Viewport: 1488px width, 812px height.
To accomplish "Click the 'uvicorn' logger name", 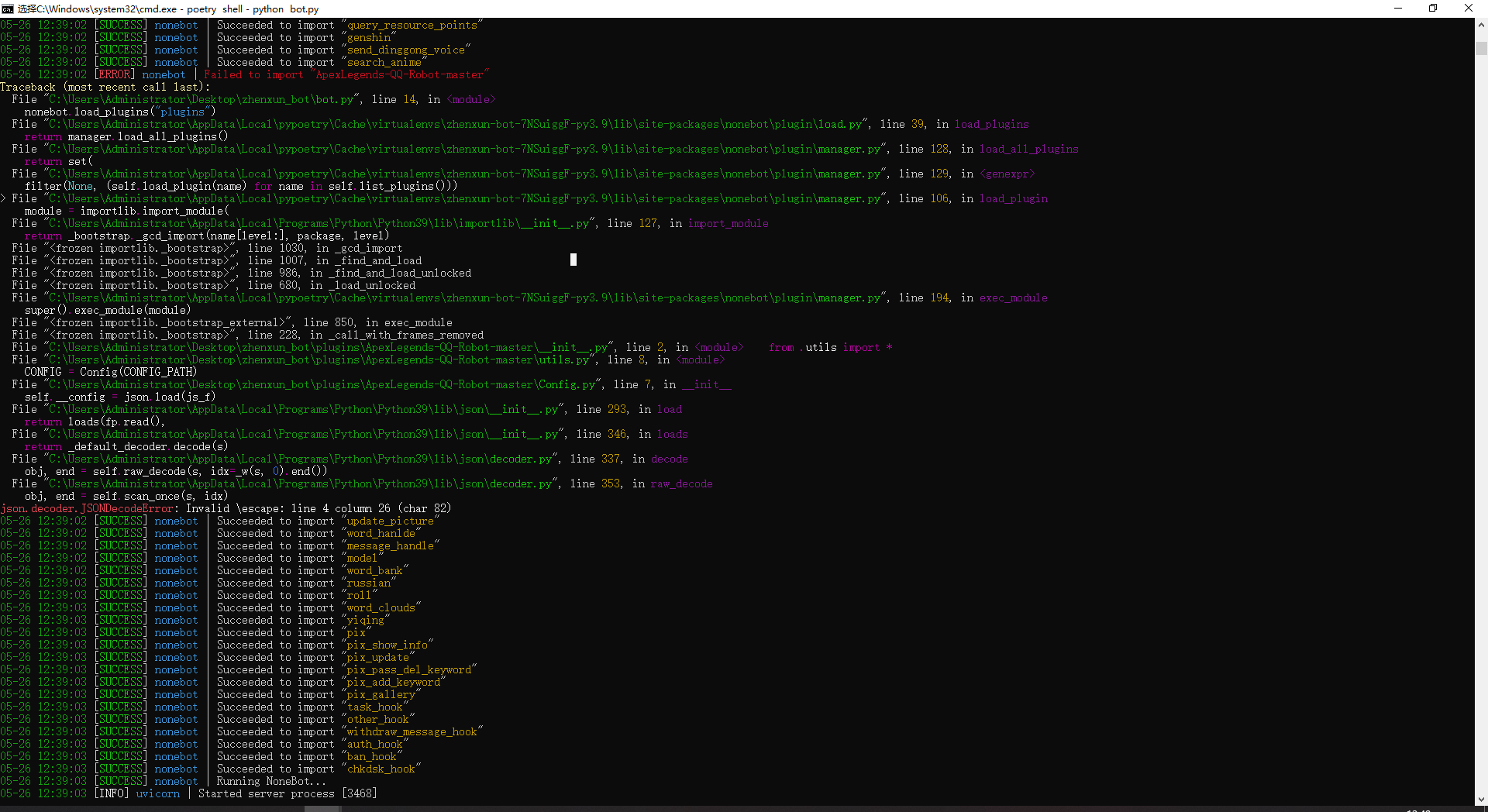I will pyautogui.click(x=158, y=793).
